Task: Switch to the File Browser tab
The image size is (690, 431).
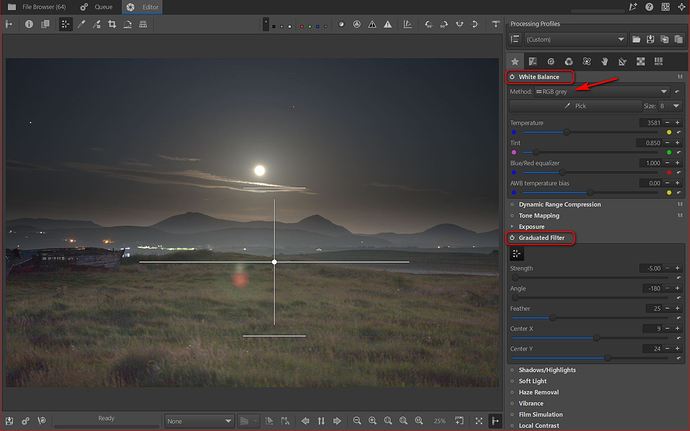Action: click(39, 6)
